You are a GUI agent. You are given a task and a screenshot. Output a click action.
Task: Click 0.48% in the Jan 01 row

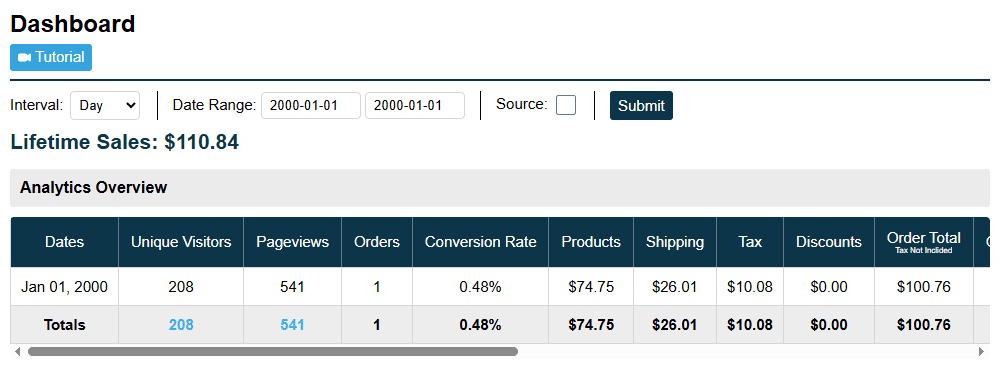pos(480,287)
